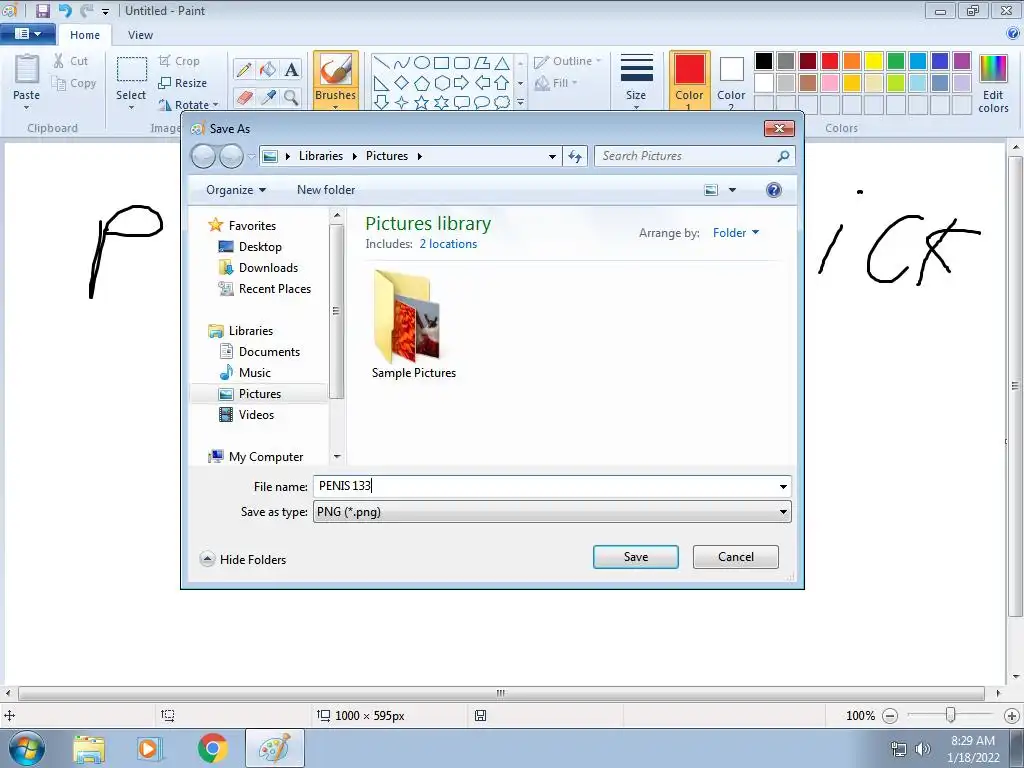Click the Undo arrow in quick access toolbar
Viewport: 1024px width, 768px height.
65,10
